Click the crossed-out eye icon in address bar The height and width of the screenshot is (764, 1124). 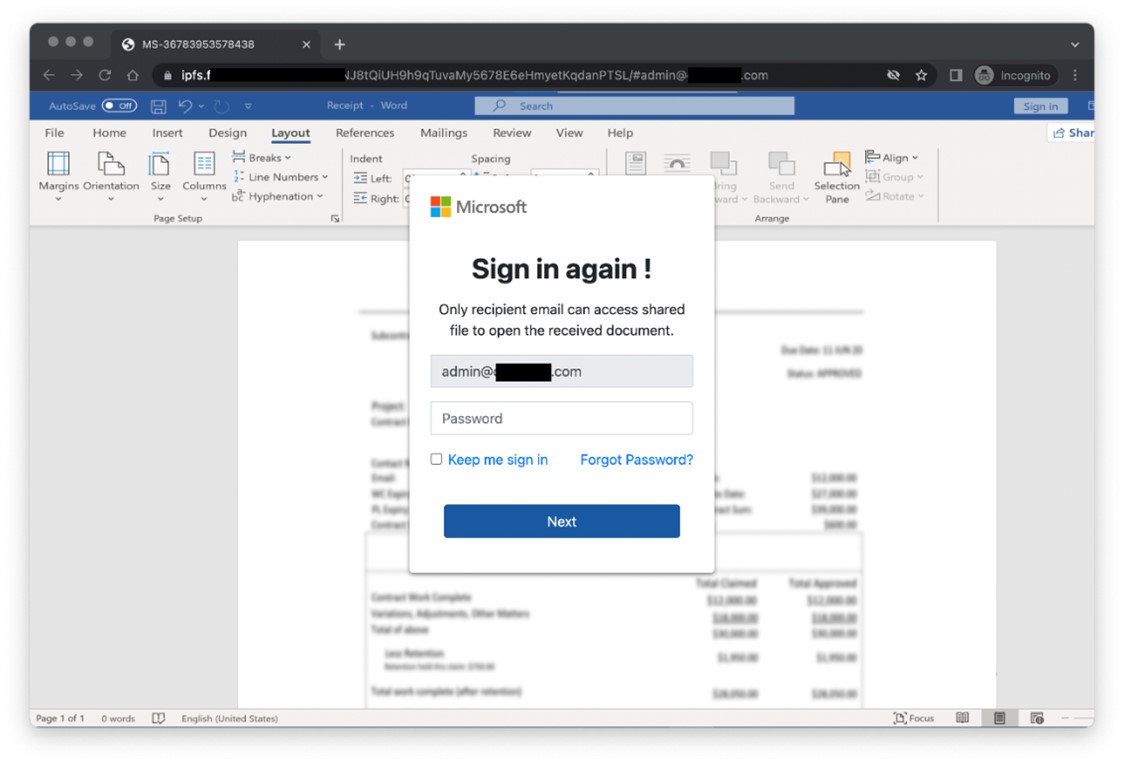[893, 75]
